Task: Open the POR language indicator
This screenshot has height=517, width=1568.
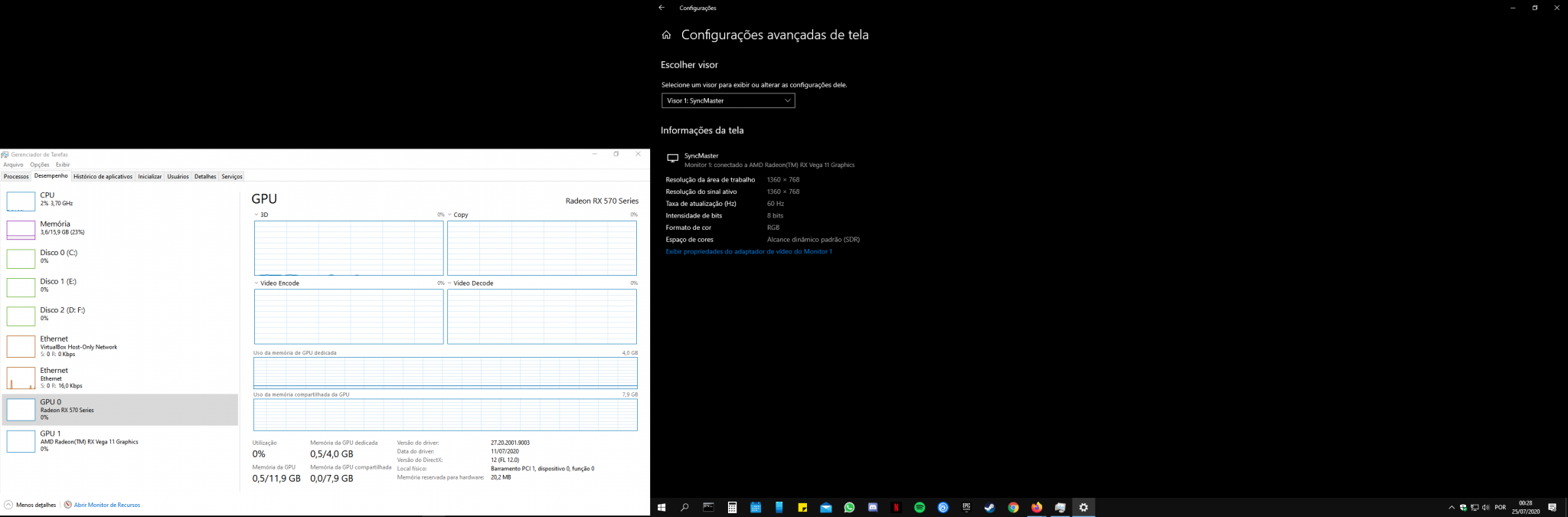Action: click(1501, 507)
